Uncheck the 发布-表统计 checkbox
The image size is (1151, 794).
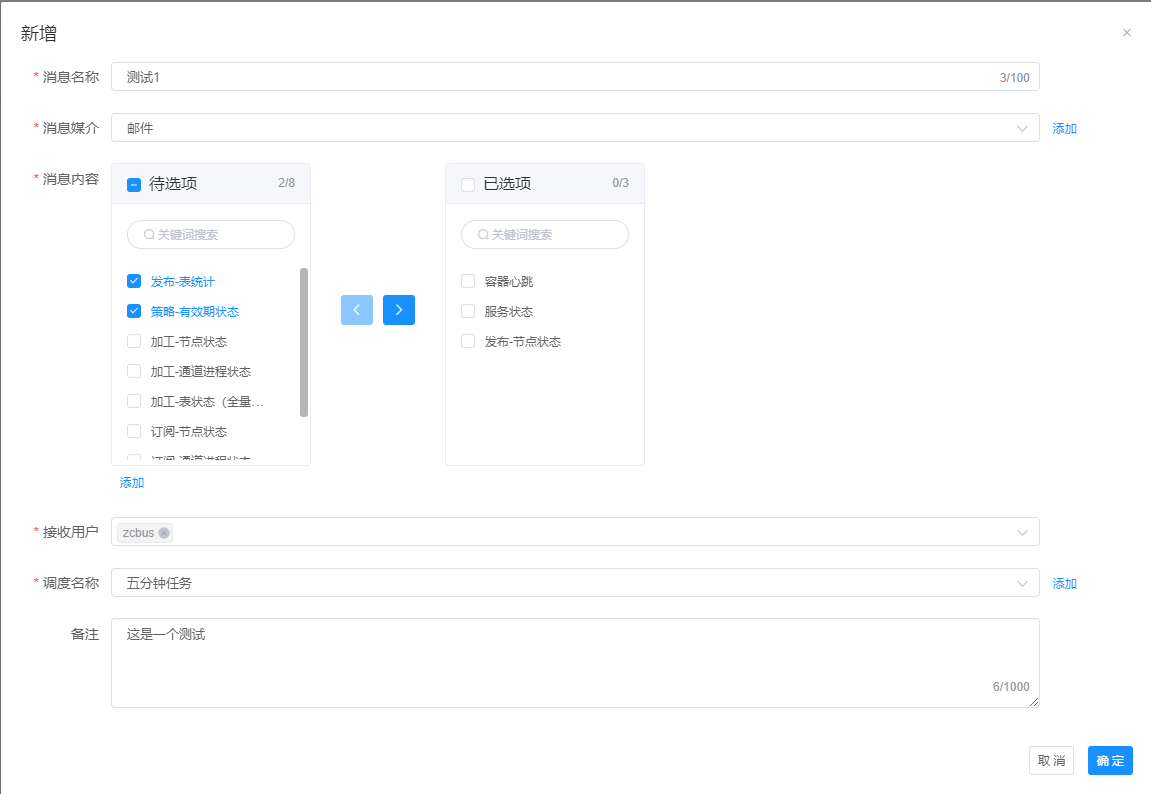click(x=134, y=281)
